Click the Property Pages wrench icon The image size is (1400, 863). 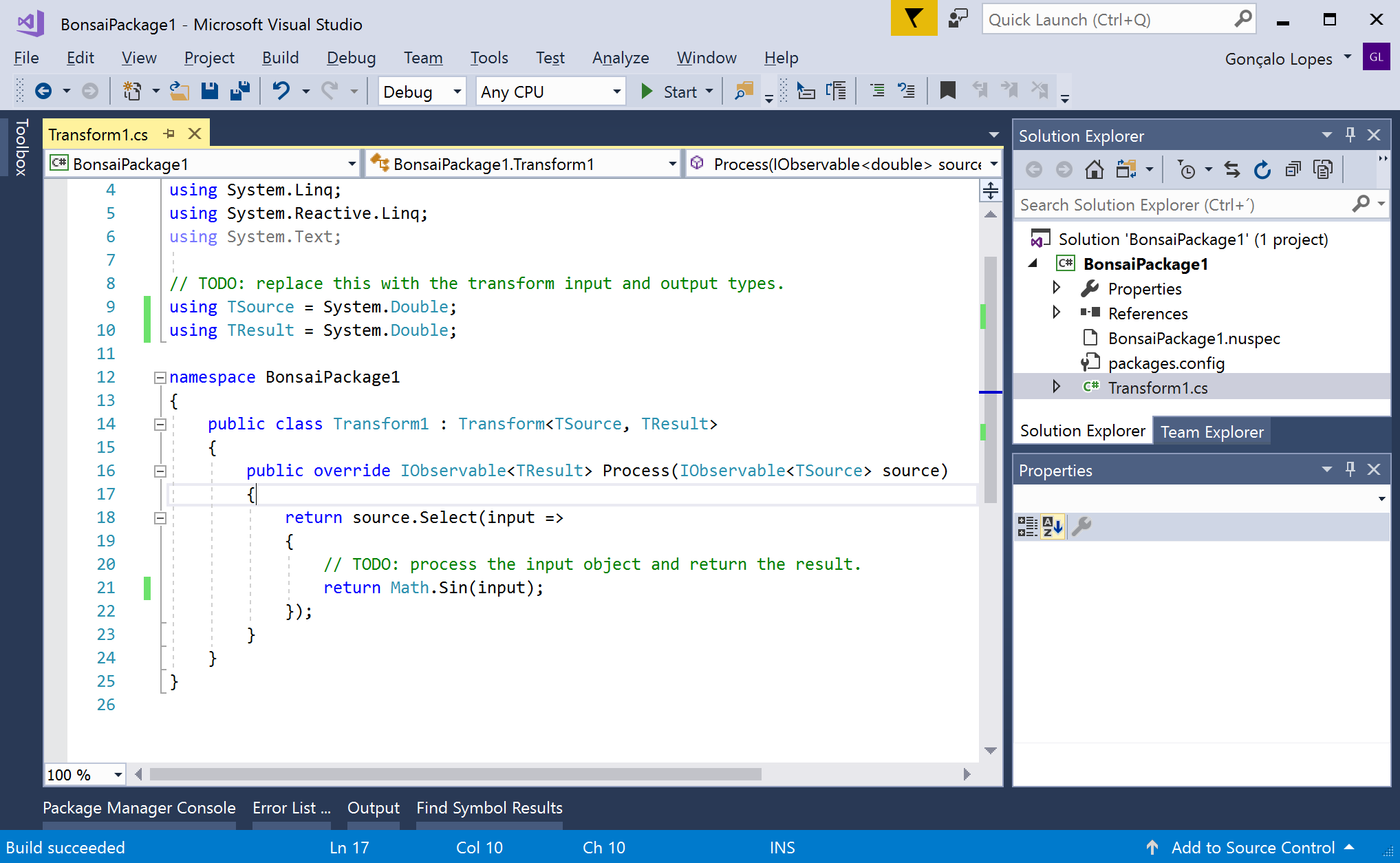click(1081, 526)
